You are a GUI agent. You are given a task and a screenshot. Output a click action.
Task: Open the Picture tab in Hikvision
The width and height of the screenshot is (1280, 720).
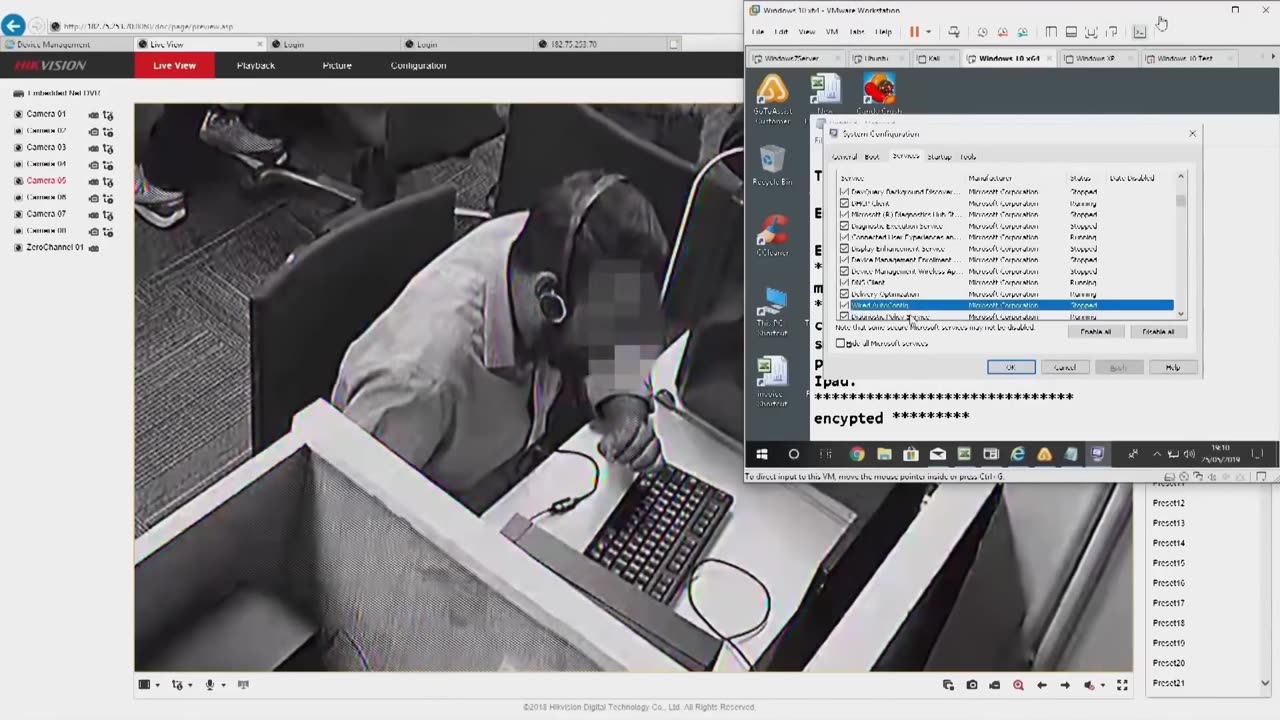[x=337, y=65]
